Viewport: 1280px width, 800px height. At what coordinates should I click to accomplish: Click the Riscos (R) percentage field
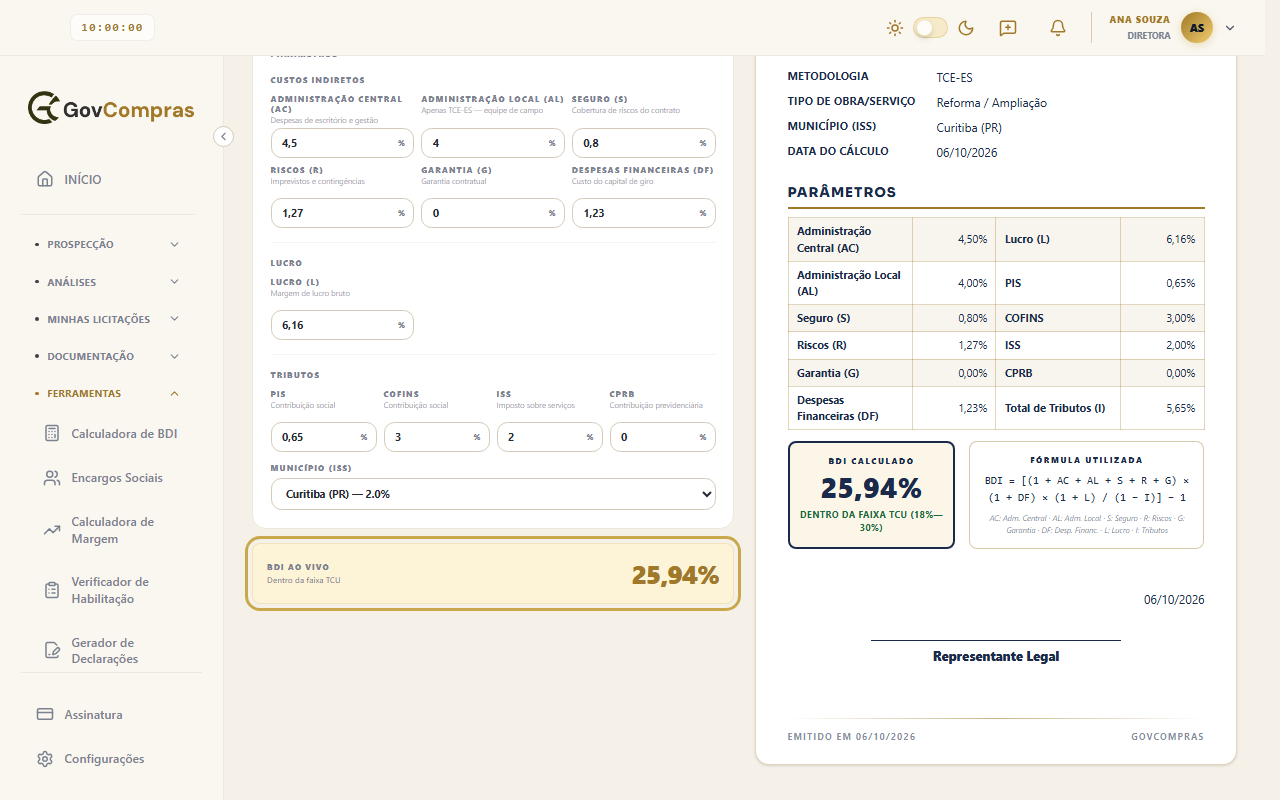click(x=342, y=213)
